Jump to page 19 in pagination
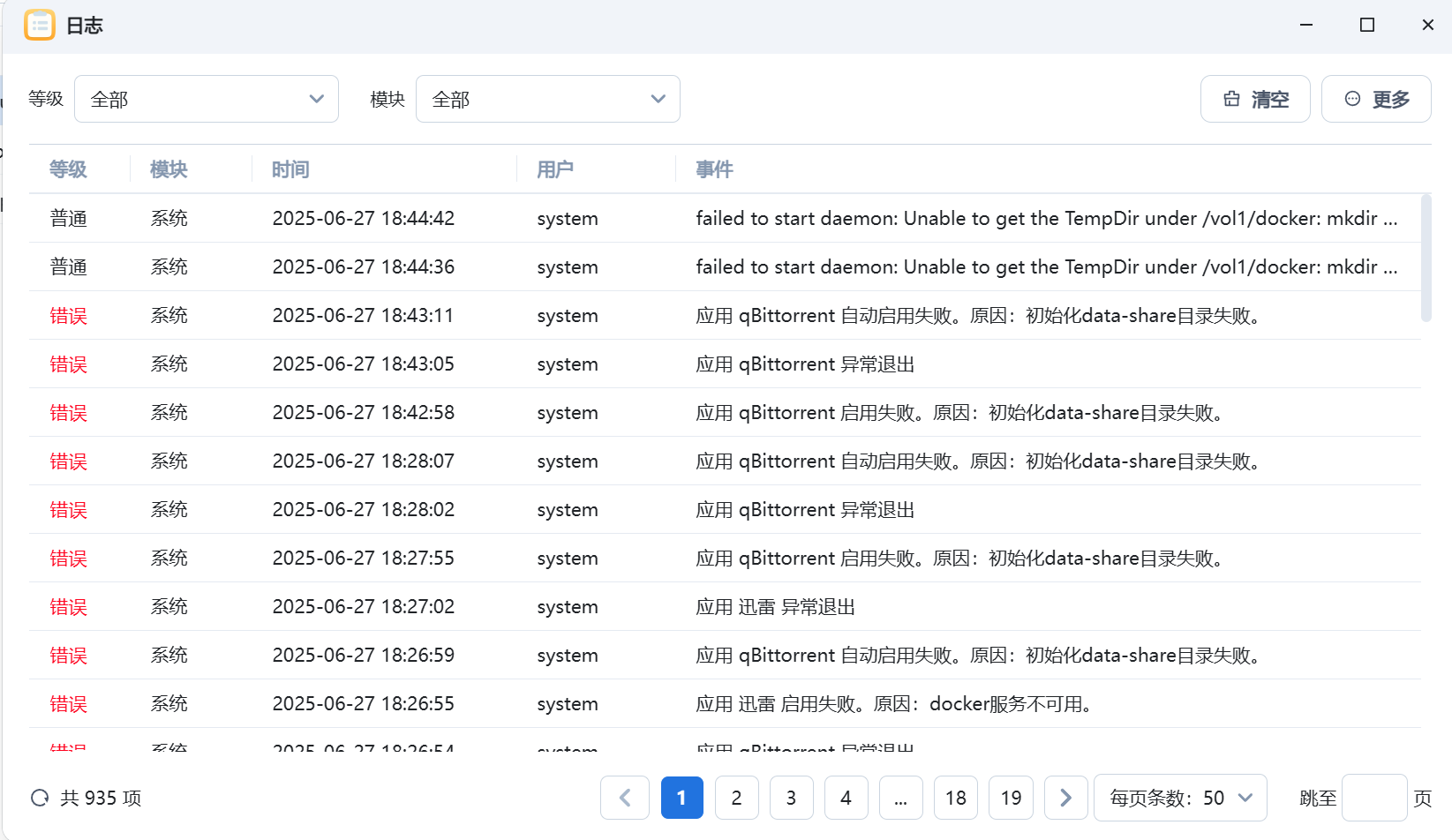 (1011, 799)
